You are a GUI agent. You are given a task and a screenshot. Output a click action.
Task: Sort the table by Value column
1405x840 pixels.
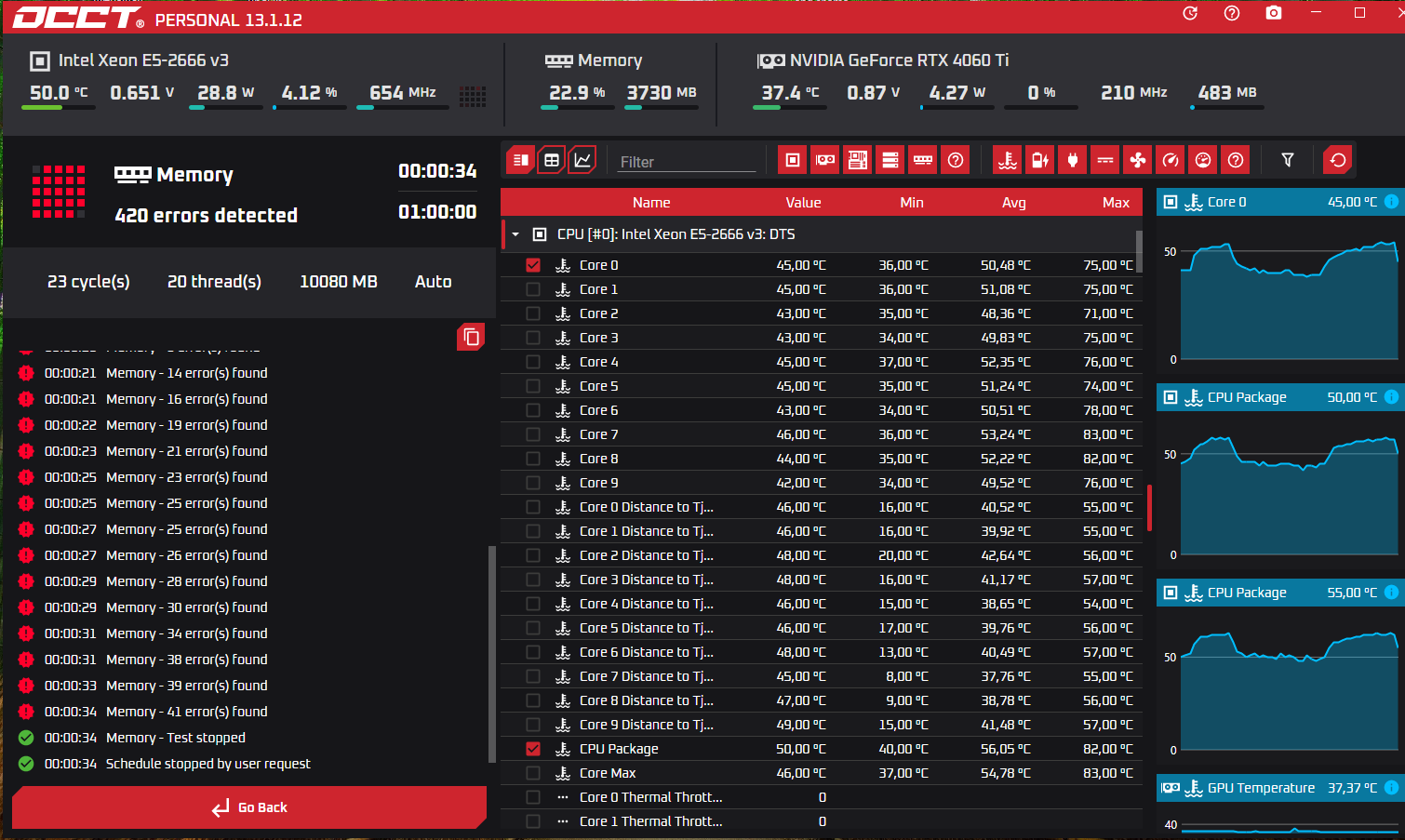[x=803, y=202]
